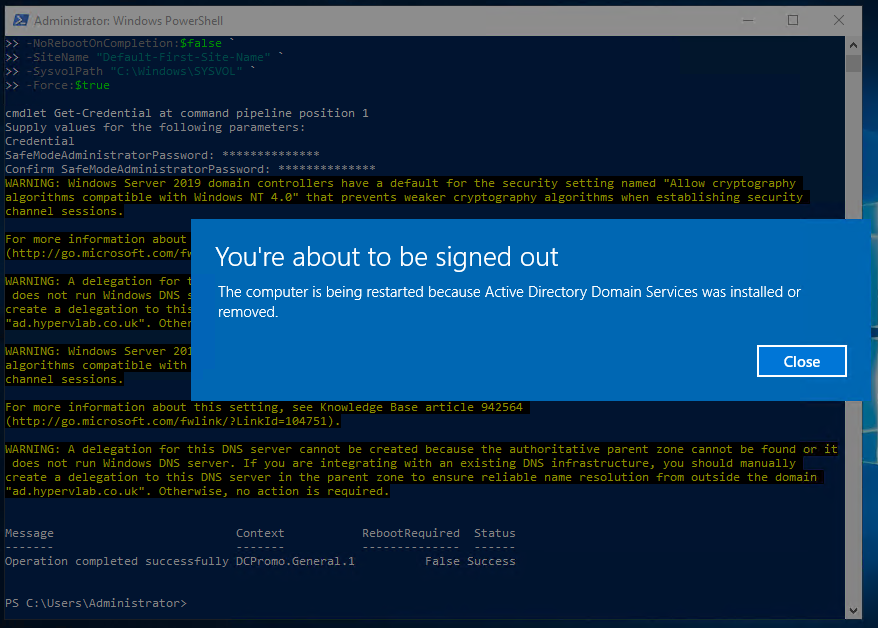Viewport: 878px width, 628px height.
Task: Click "Supply values for the following parameters" line
Action: [155, 127]
